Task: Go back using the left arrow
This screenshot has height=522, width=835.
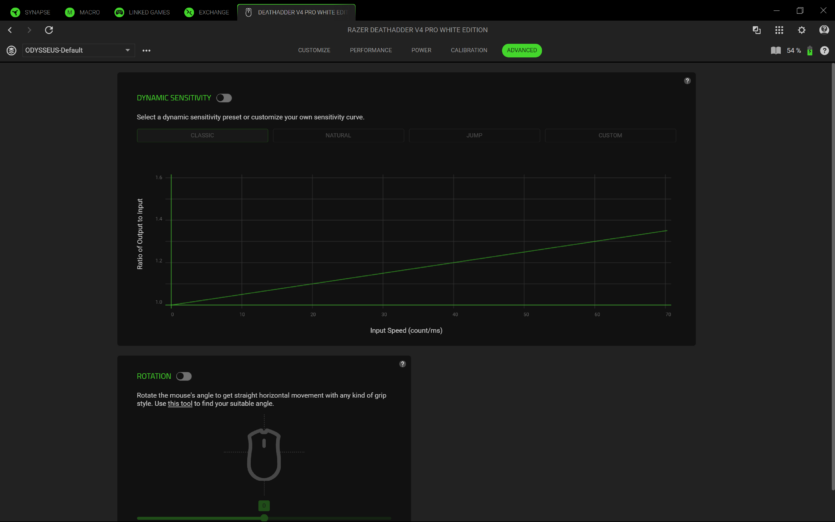Action: [10, 30]
